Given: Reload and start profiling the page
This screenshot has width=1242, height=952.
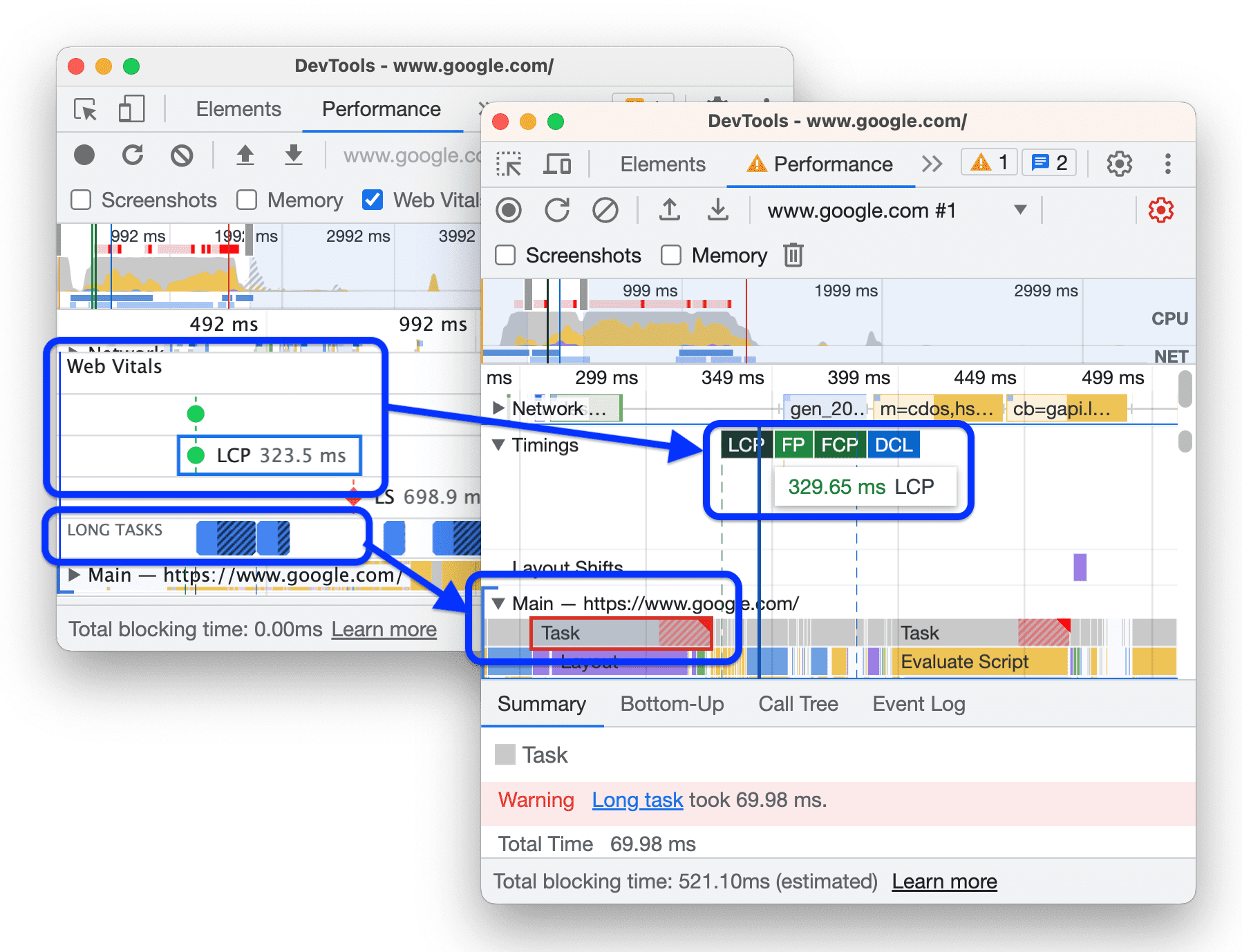Looking at the screenshot, I should (558, 211).
